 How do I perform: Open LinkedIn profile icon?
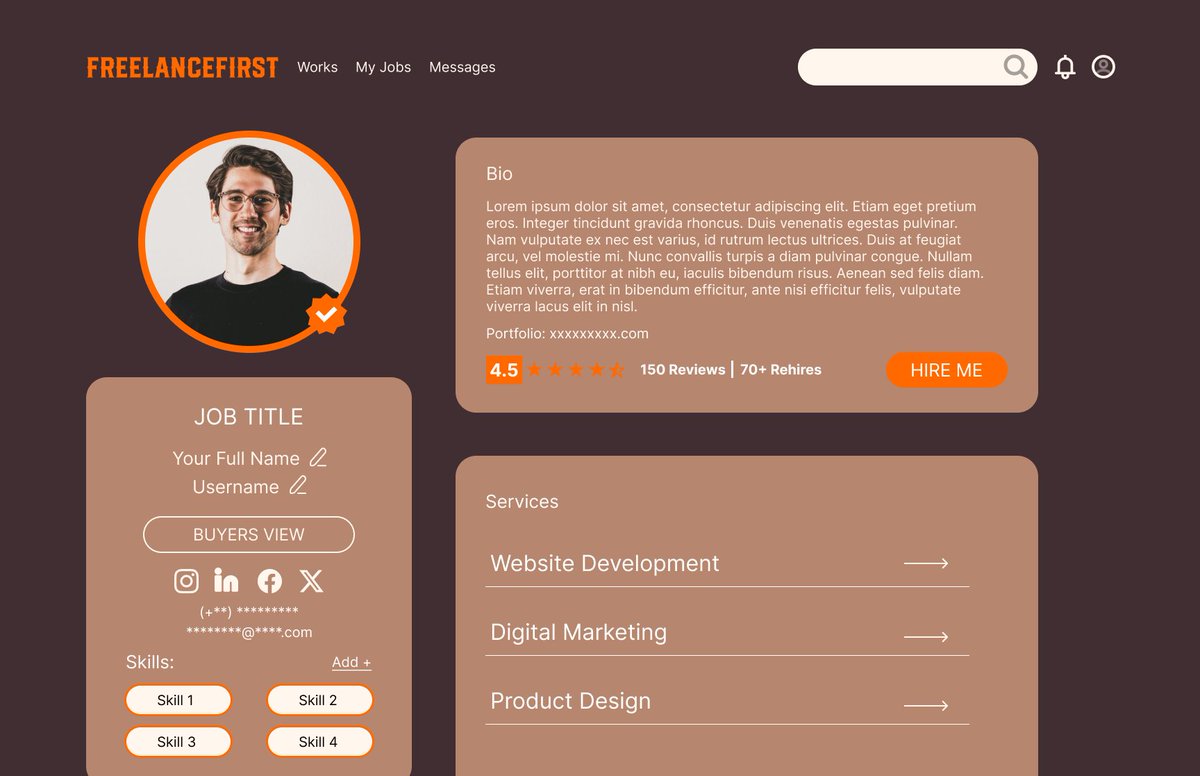(227, 580)
